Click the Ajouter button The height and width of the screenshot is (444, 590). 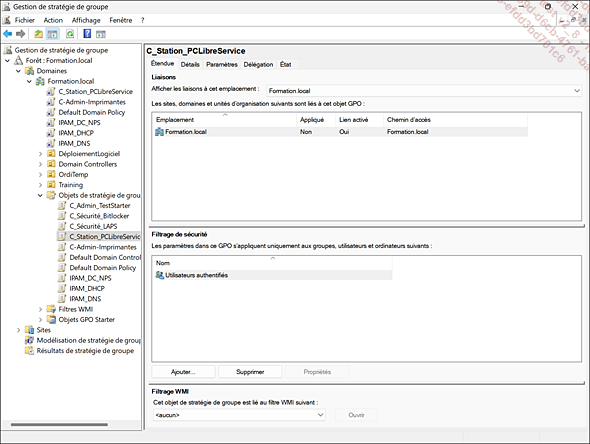(183, 372)
